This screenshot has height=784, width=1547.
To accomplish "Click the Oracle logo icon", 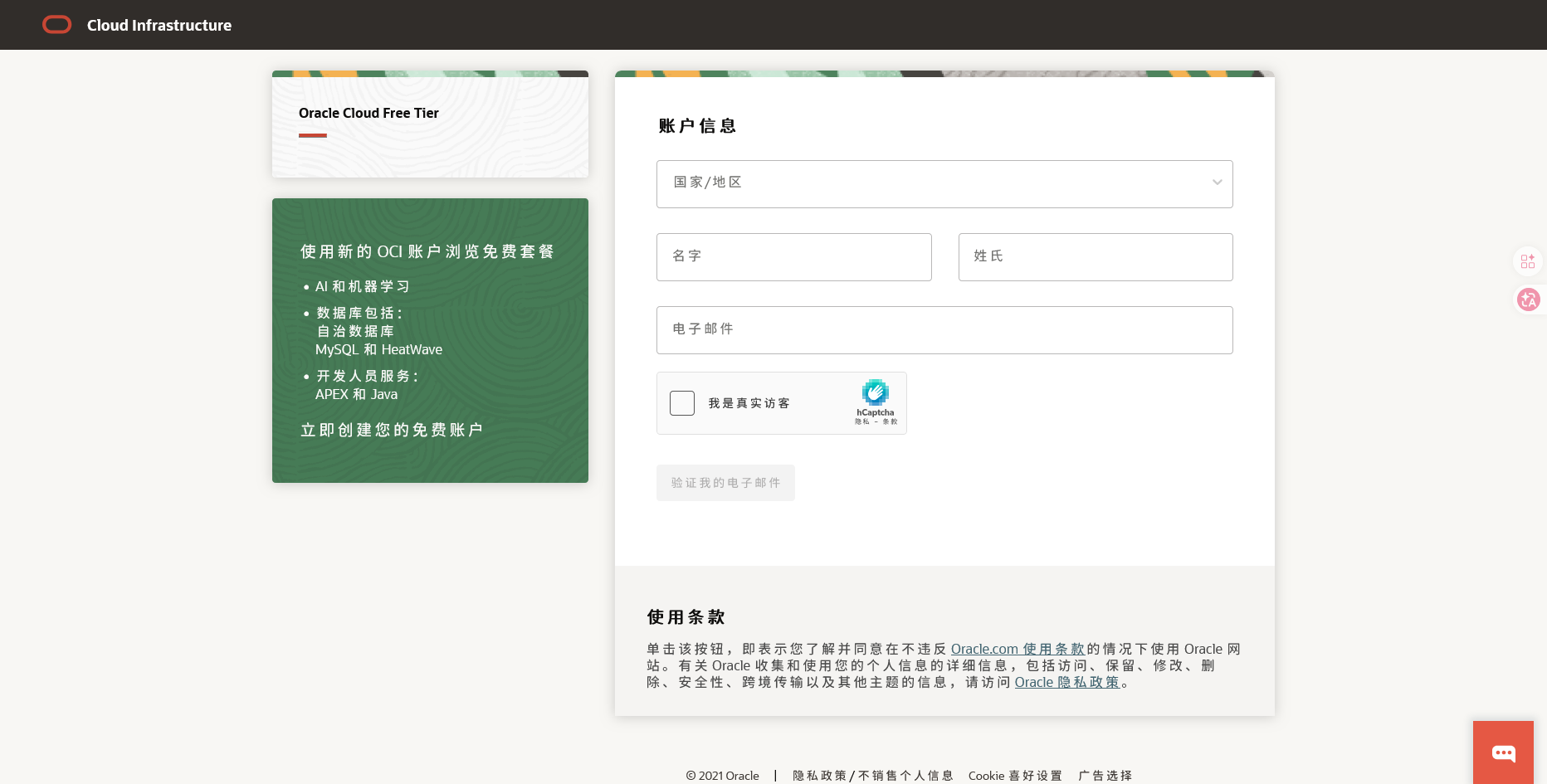I will [x=57, y=25].
